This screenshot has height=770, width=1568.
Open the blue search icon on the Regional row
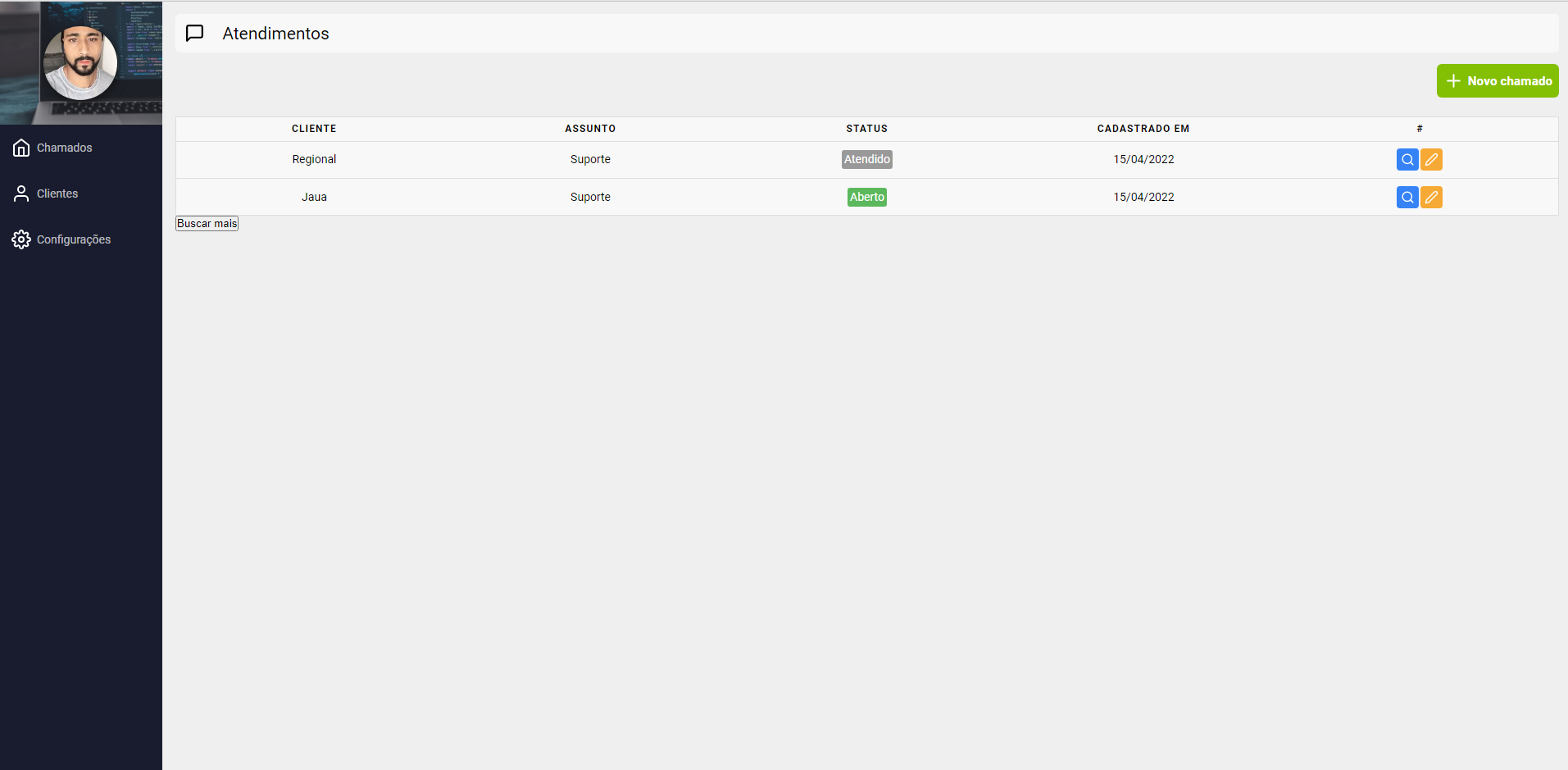[x=1407, y=159]
